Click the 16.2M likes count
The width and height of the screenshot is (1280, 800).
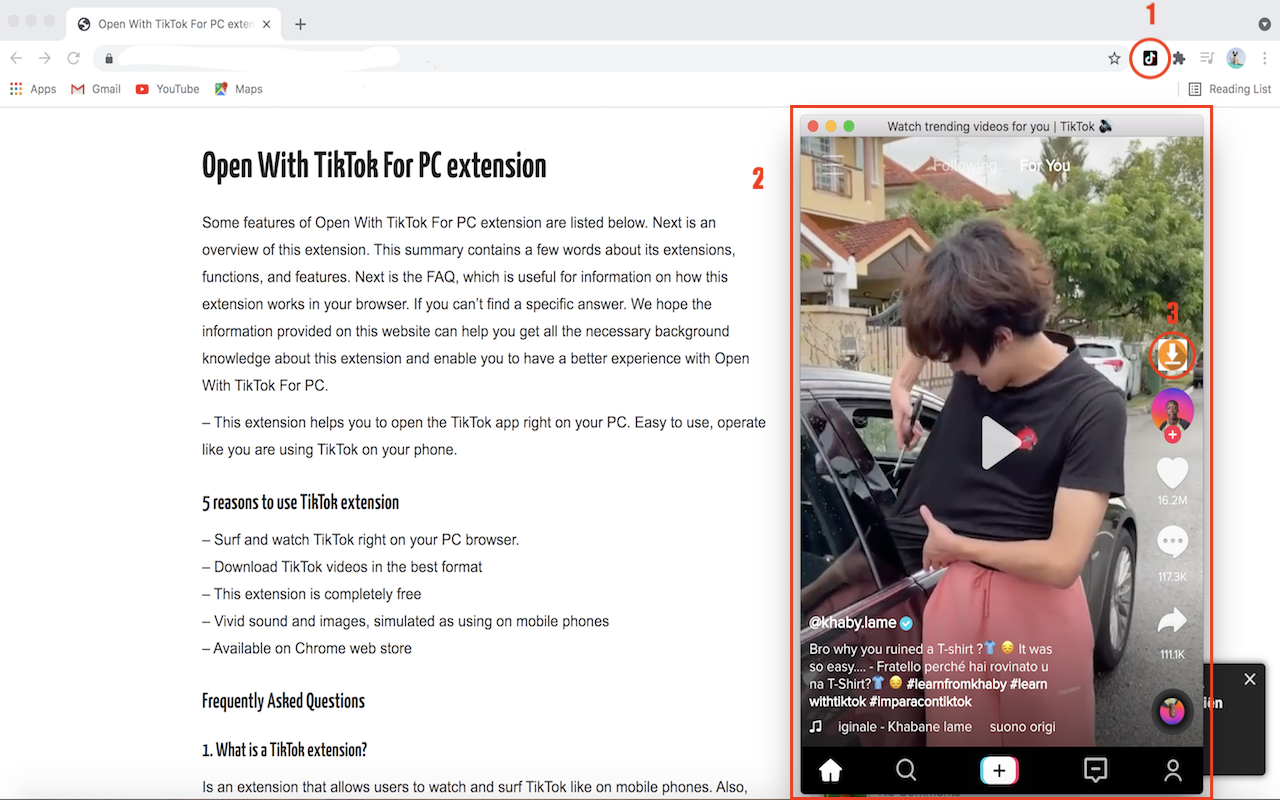pyautogui.click(x=1172, y=500)
